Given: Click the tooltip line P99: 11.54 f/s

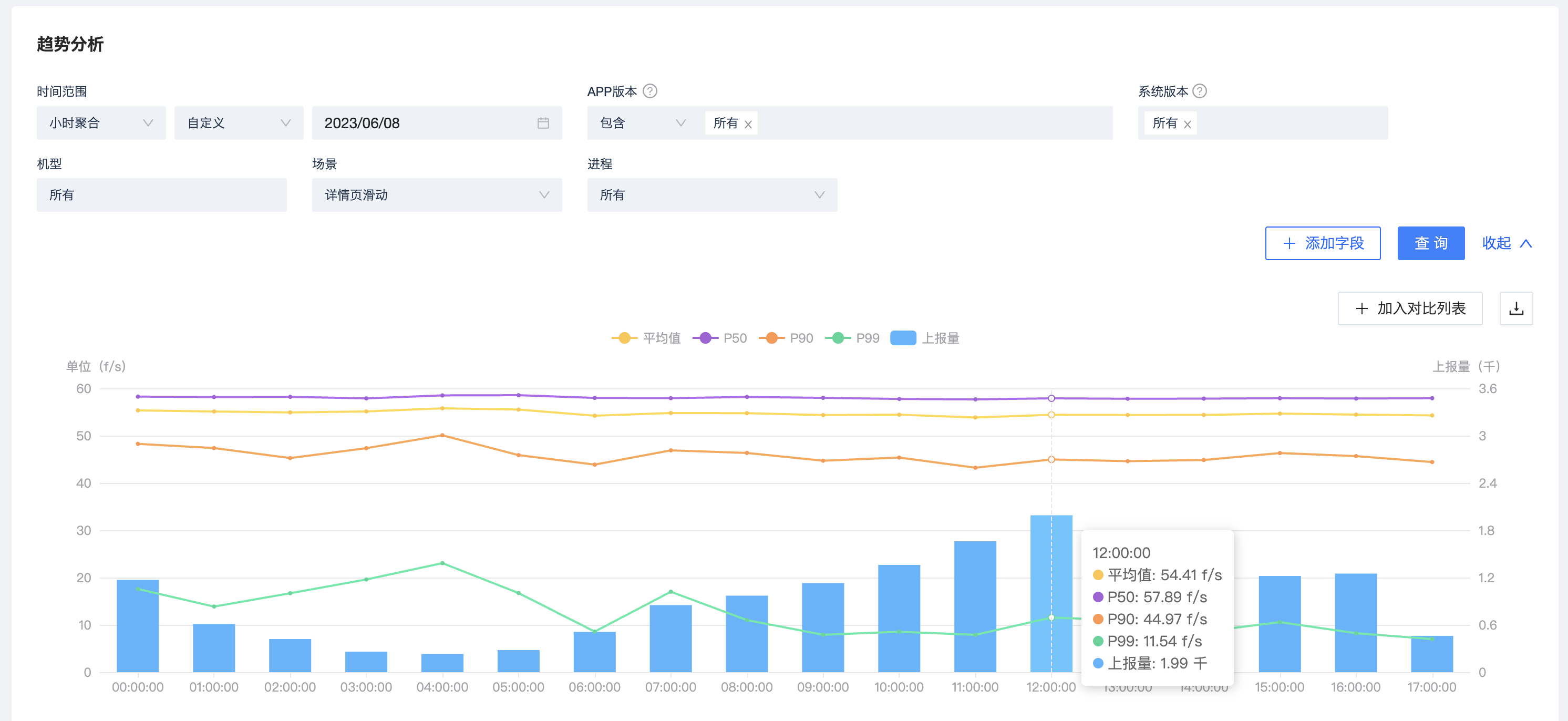Looking at the screenshot, I should tap(1148, 641).
